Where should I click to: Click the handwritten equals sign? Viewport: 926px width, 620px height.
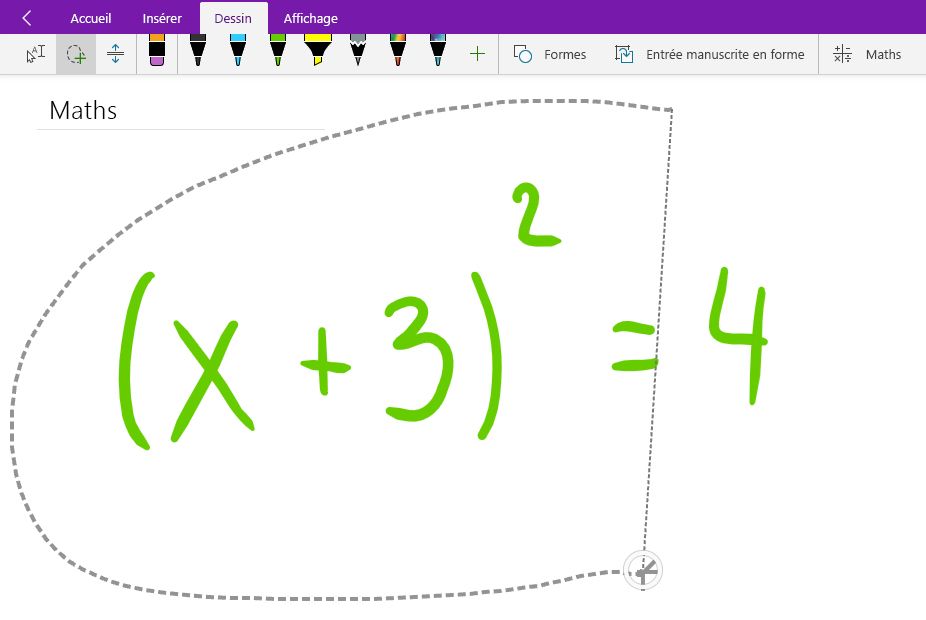pyautogui.click(x=635, y=345)
